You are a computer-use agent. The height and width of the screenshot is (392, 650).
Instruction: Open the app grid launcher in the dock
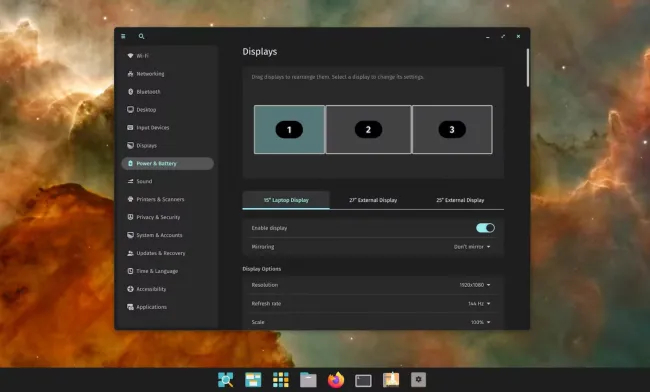(281, 380)
